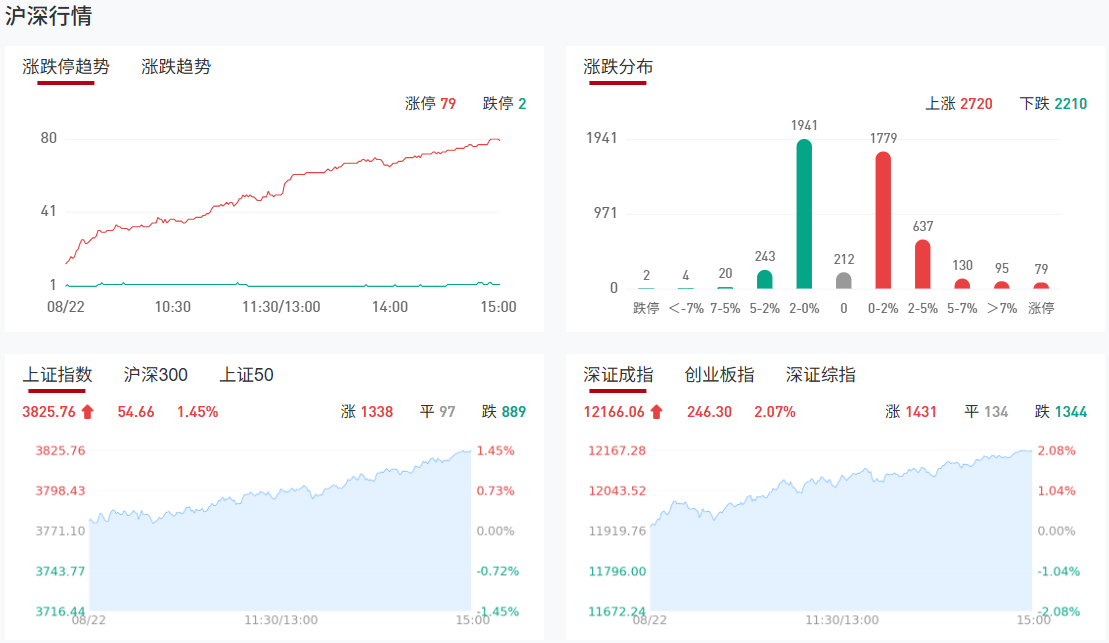
Task: Switch to the 涨跌趋势 tab
Action: (176, 67)
